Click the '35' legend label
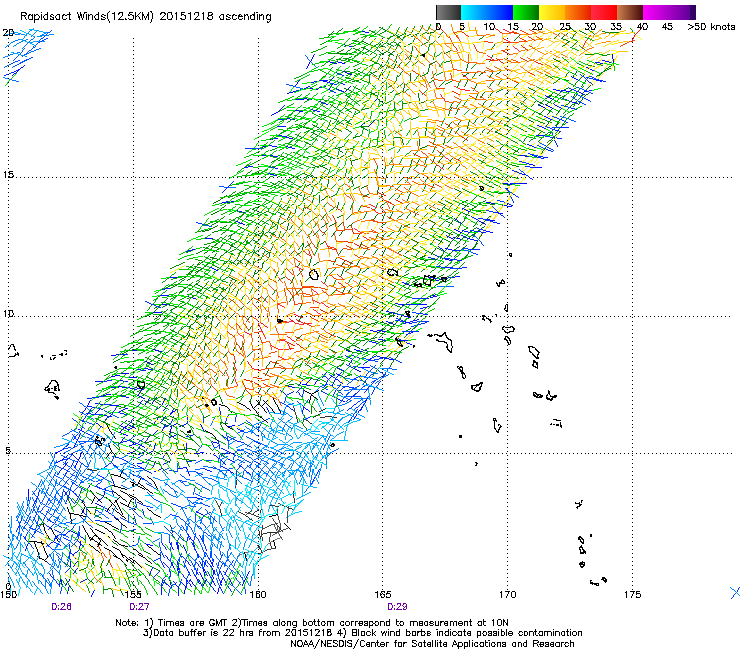Image resolution: width=740 pixels, height=650 pixels. click(616, 27)
